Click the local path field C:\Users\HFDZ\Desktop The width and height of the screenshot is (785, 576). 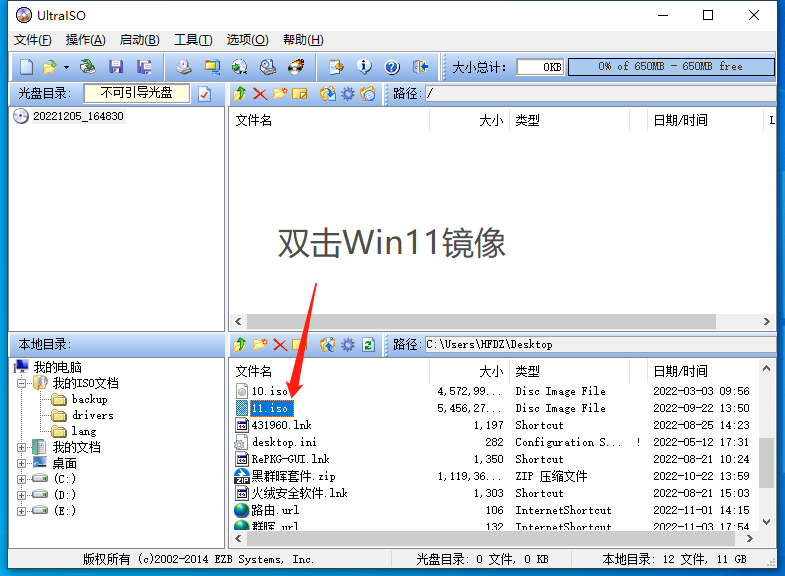[601, 344]
